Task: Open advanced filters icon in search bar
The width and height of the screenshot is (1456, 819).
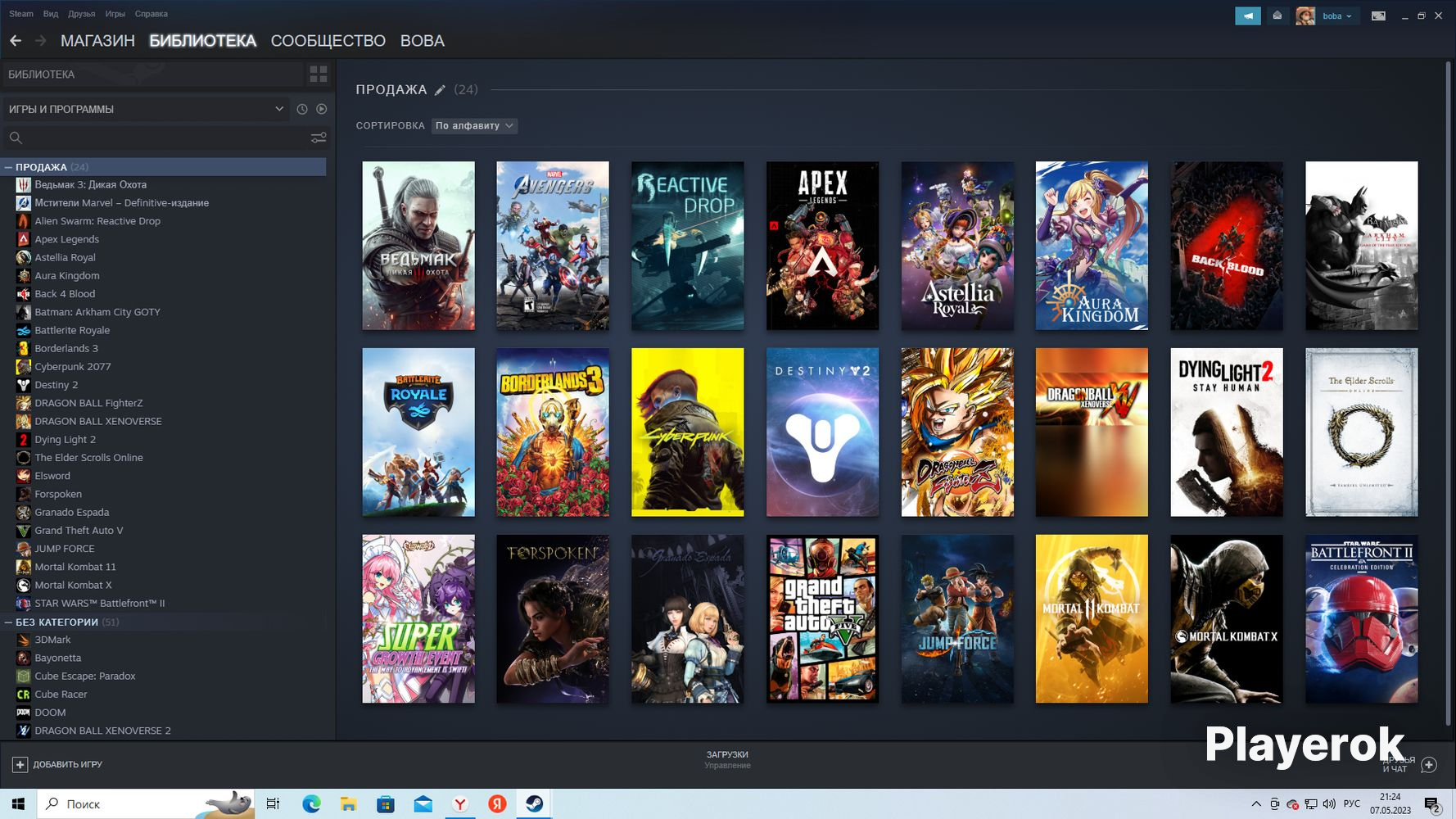Action: [x=319, y=138]
